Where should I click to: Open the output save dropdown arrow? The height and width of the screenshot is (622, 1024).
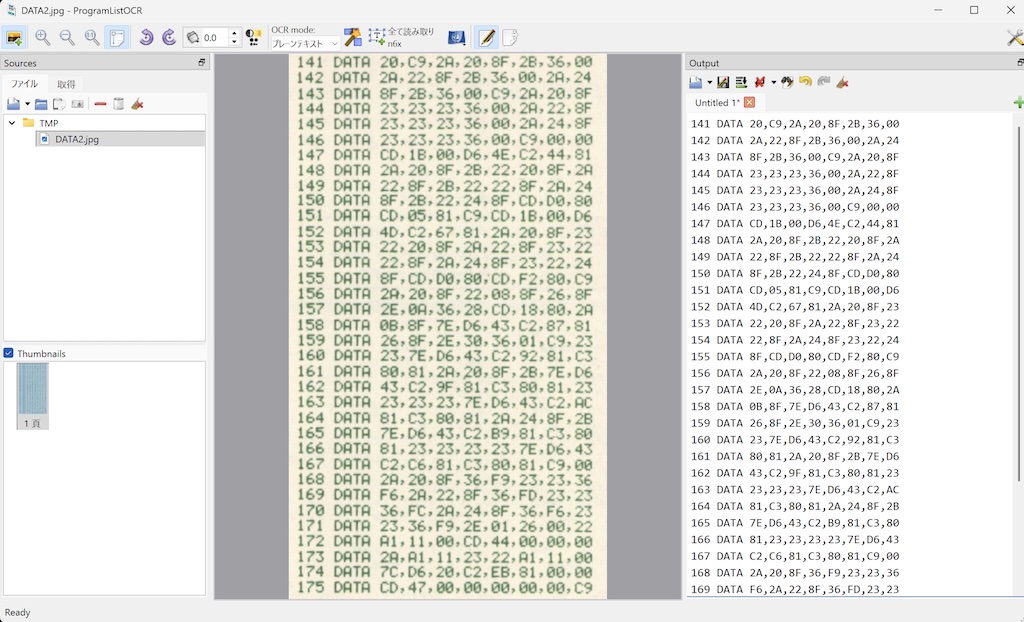pyautogui.click(x=709, y=82)
